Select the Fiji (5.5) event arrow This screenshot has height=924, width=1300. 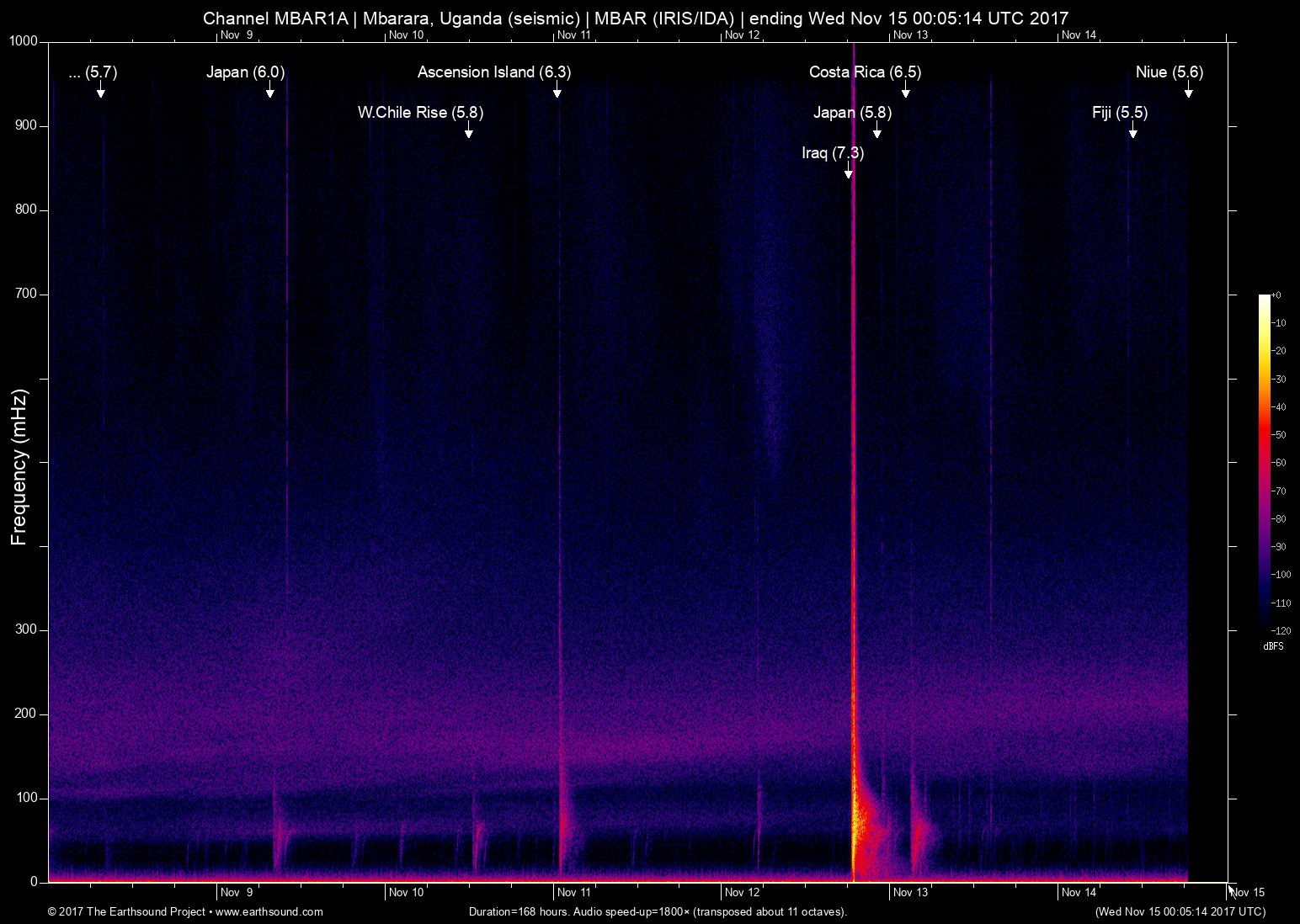[1133, 131]
